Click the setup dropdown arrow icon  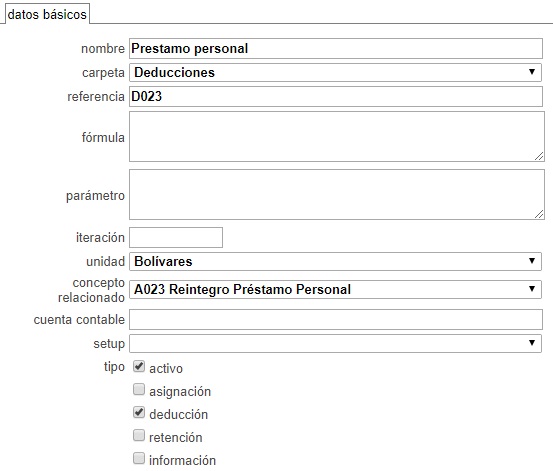532,343
